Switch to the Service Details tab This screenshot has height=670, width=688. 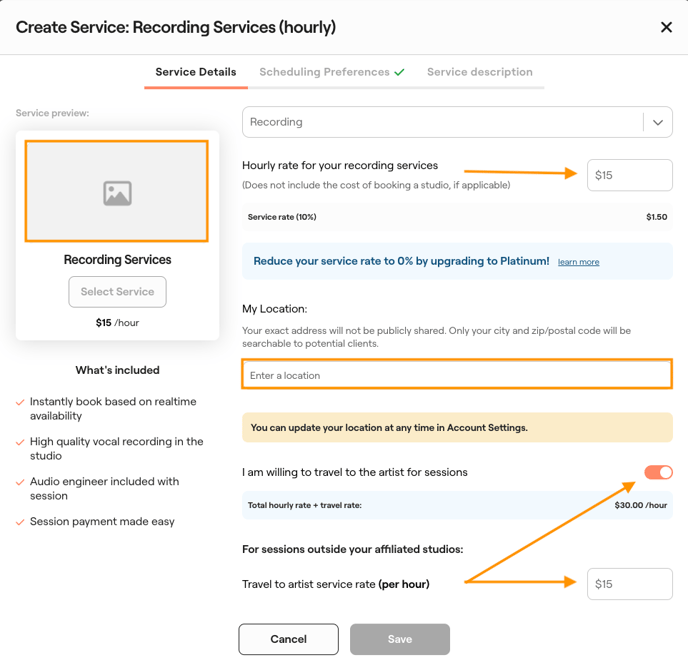196,72
